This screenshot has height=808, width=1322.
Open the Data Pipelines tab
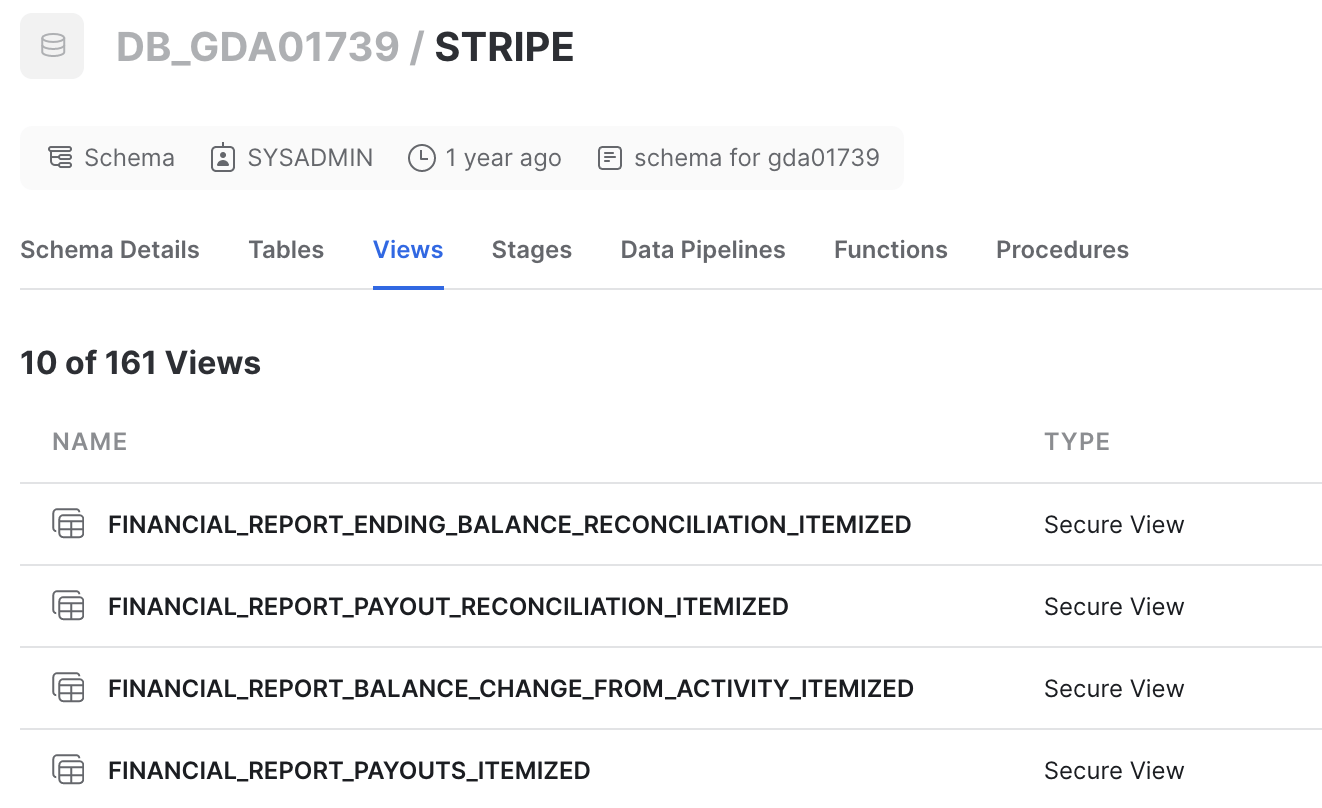click(x=703, y=250)
